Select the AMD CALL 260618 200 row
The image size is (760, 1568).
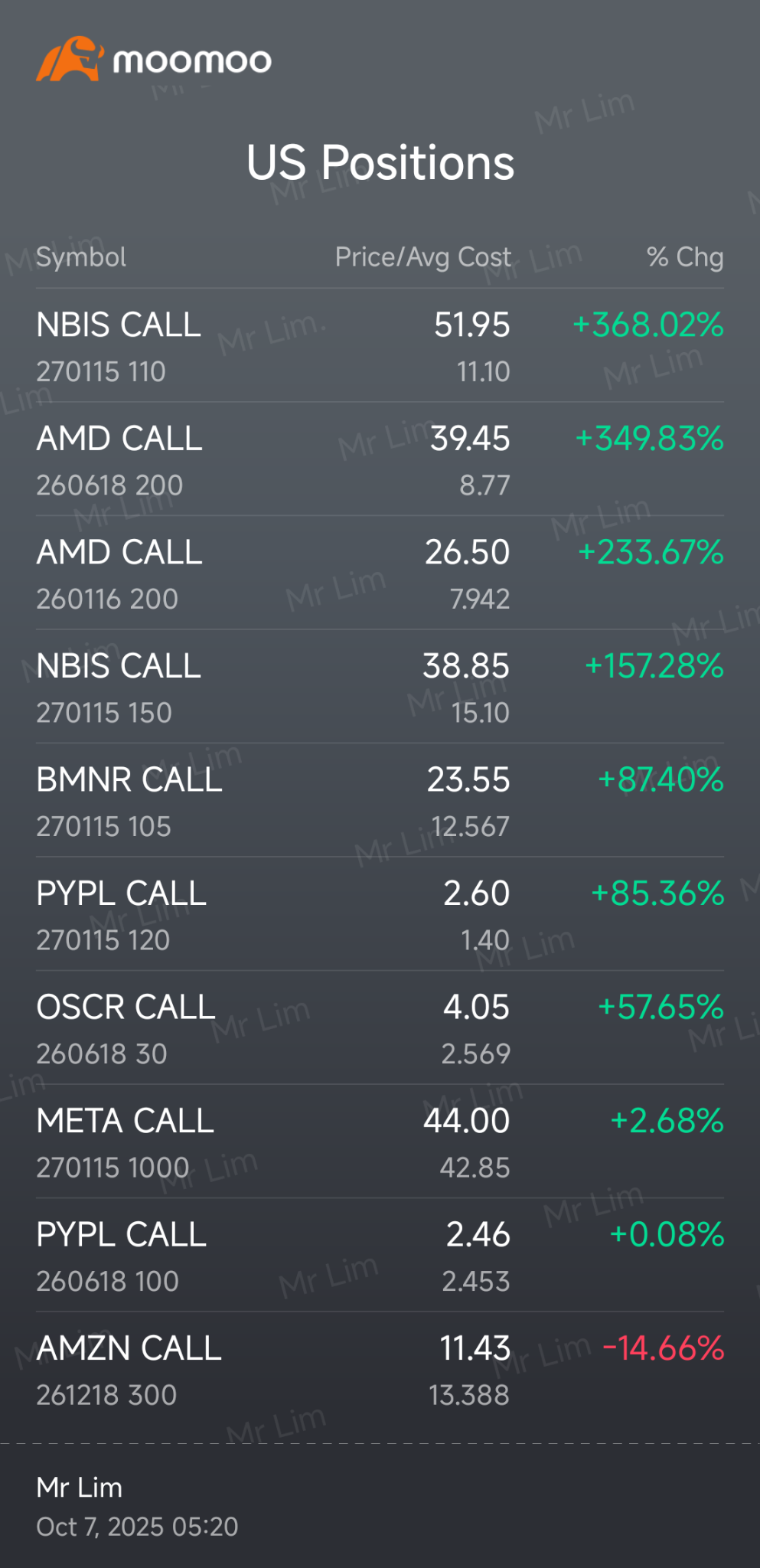pyautogui.click(x=119, y=459)
